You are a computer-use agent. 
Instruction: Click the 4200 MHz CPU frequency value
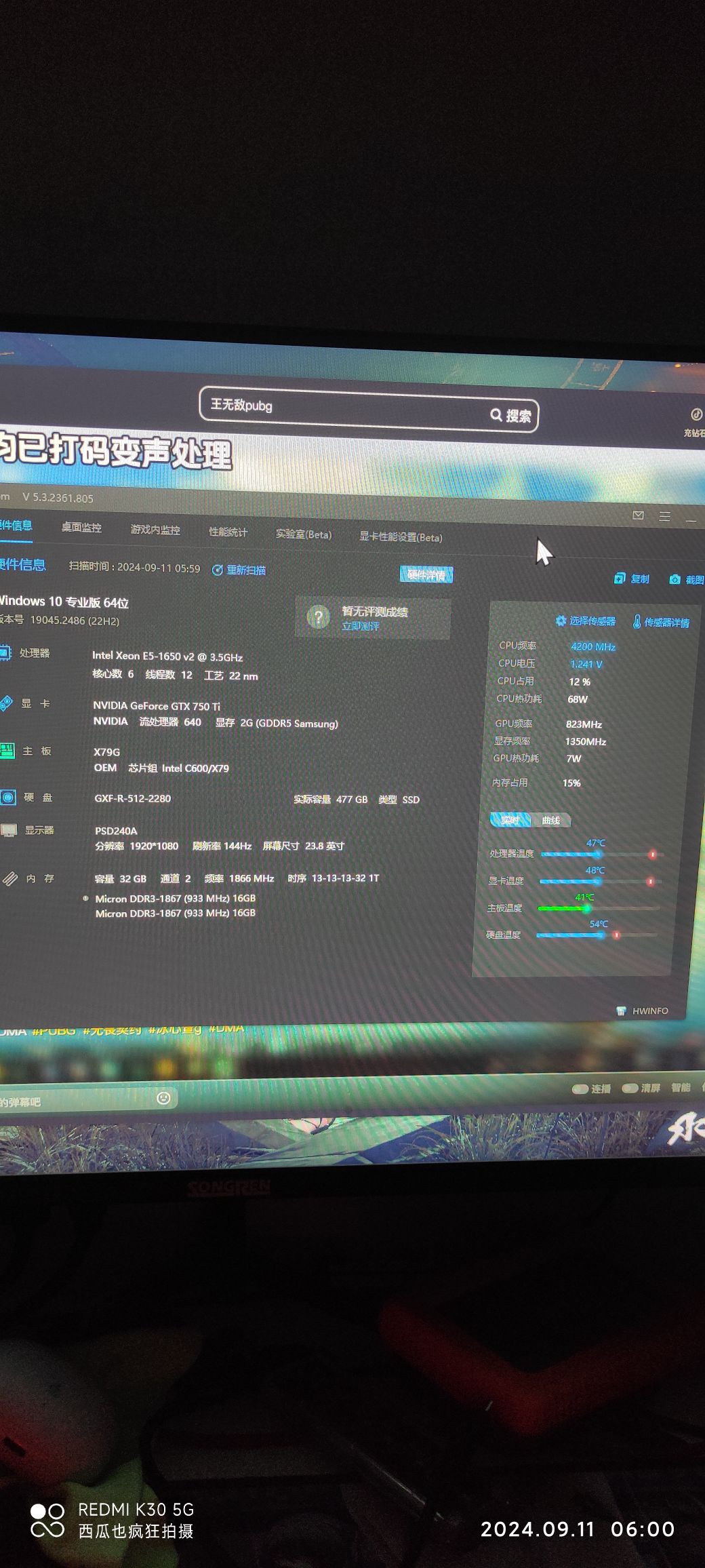pos(593,647)
